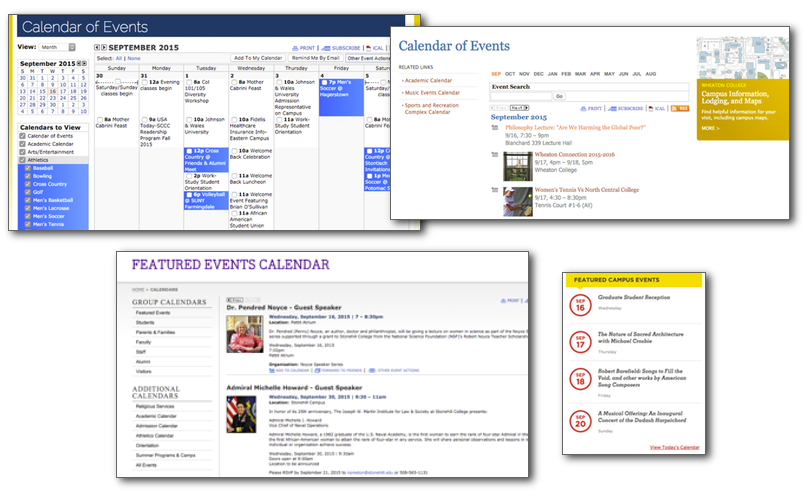Click JAN month tab
Screen dimensions: 809x497
pos(553,74)
